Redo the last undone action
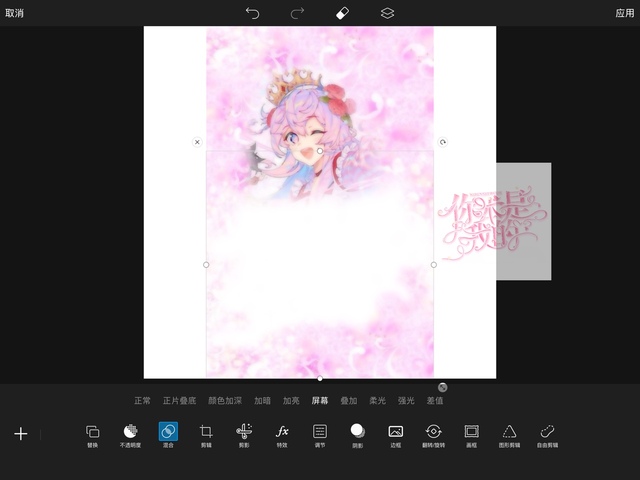Screen dimensions: 640x480 pos(297,13)
